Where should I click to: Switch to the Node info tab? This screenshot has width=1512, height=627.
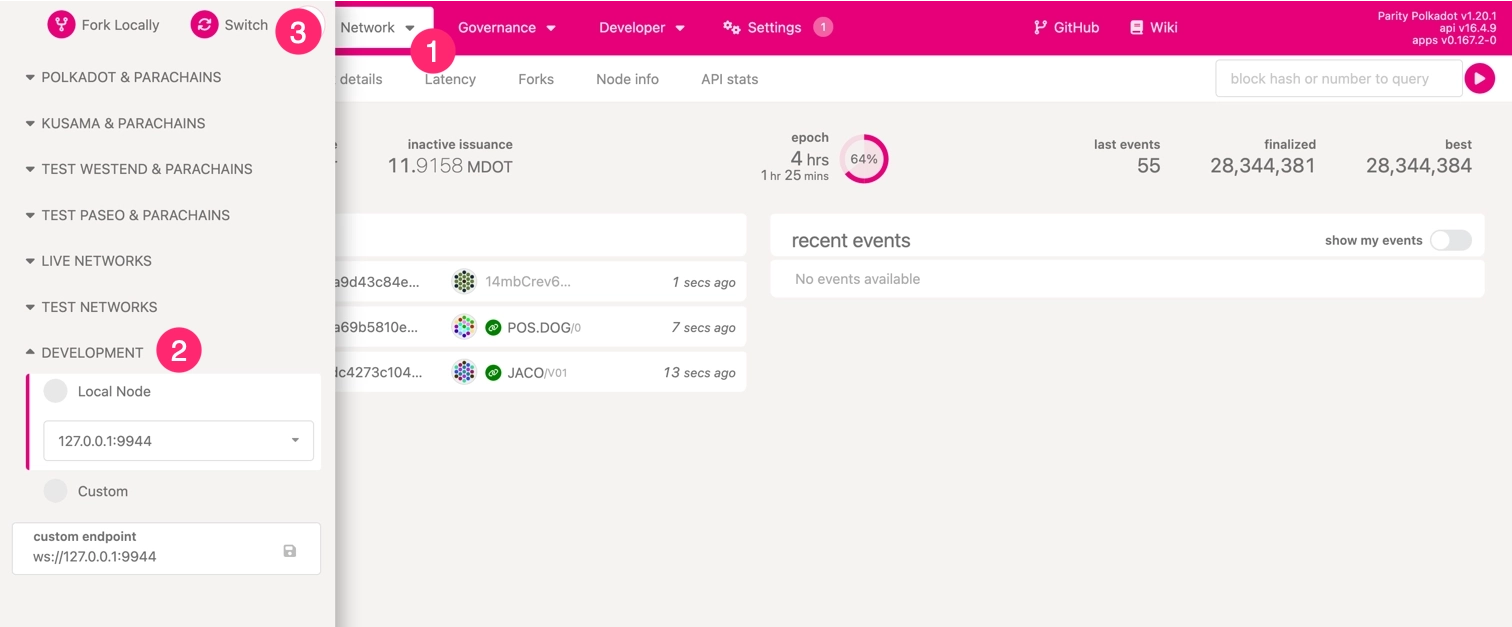click(627, 79)
